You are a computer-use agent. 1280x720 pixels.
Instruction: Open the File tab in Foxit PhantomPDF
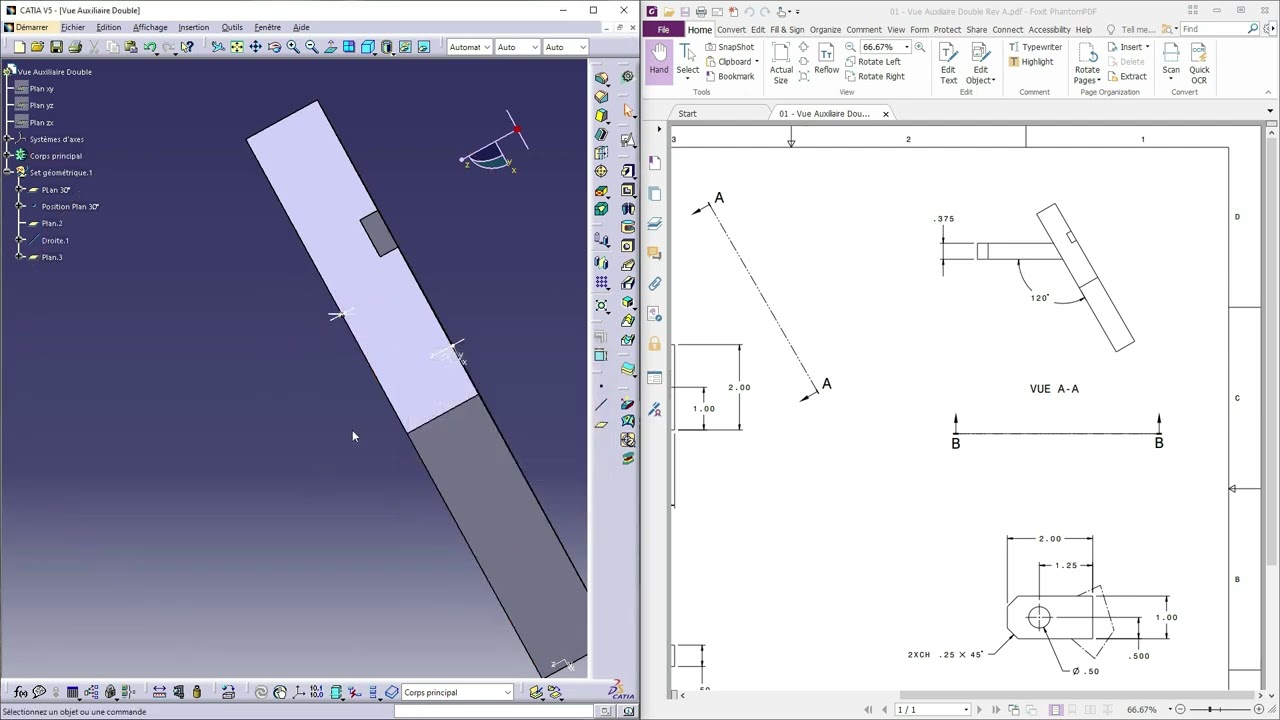[x=663, y=30]
